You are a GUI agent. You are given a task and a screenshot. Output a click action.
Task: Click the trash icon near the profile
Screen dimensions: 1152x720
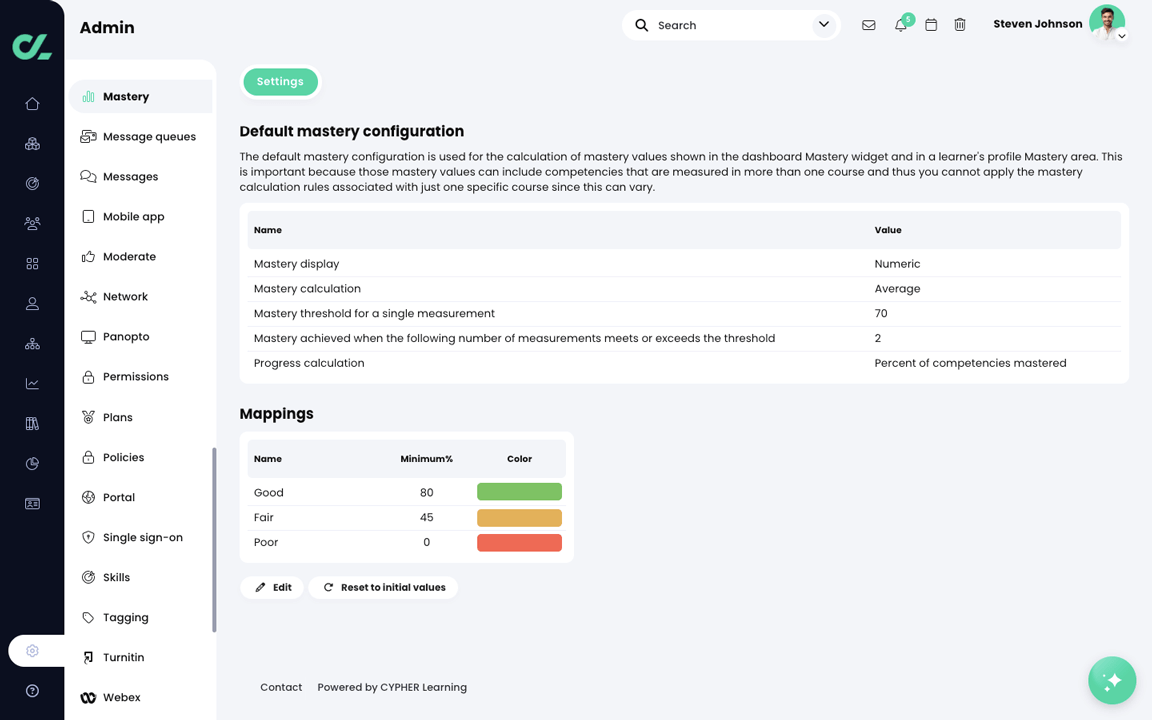(x=960, y=24)
